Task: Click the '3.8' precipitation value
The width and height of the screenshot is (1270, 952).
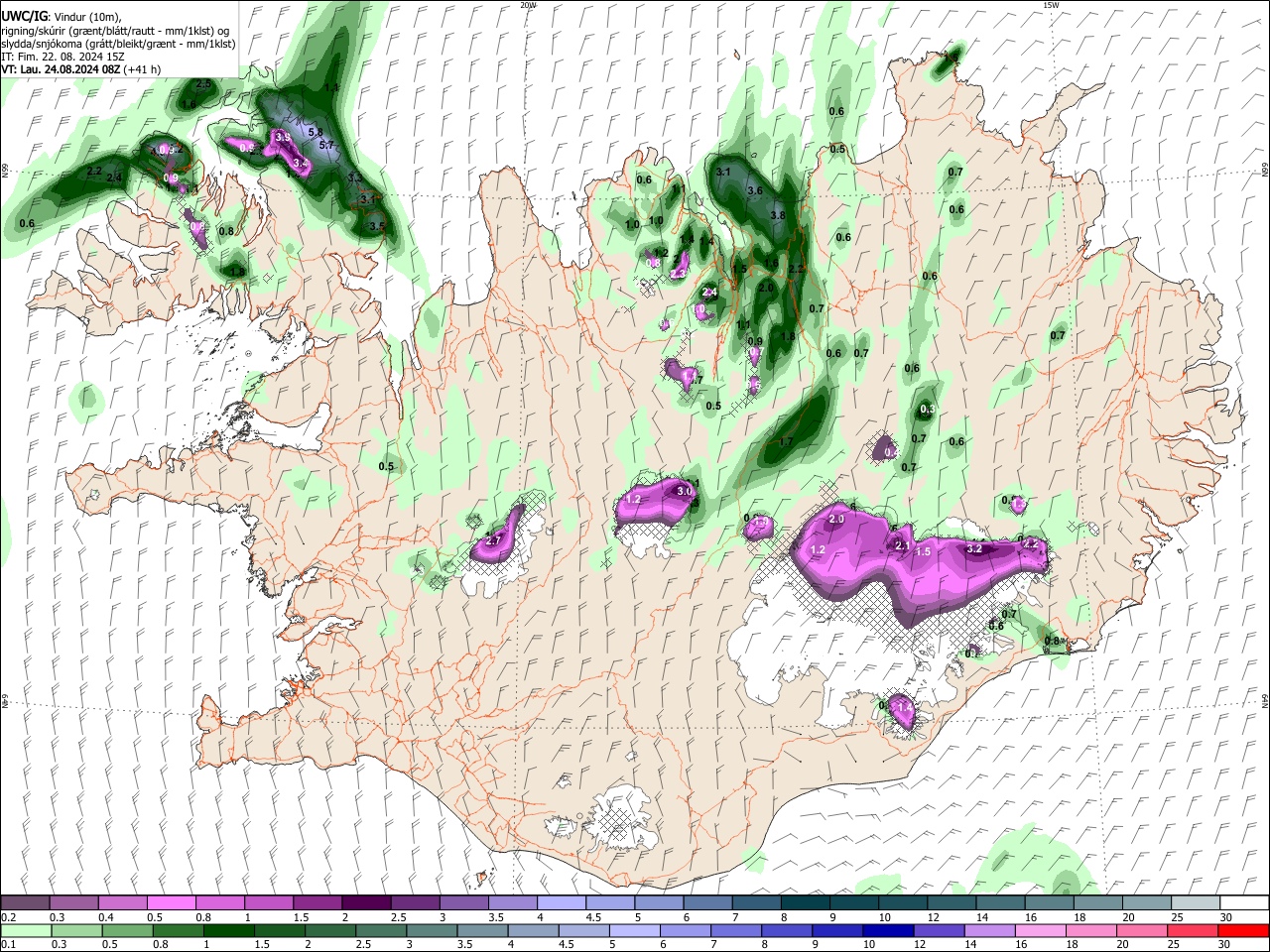Action: tap(778, 215)
